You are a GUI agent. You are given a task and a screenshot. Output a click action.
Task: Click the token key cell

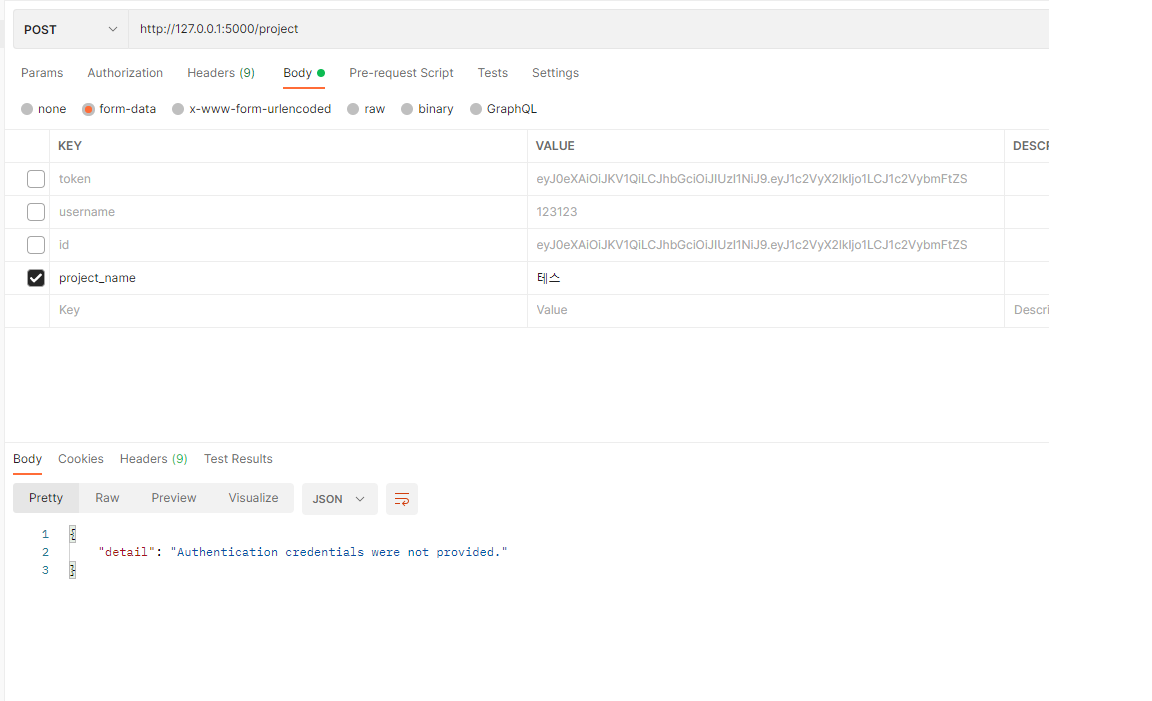[288, 179]
